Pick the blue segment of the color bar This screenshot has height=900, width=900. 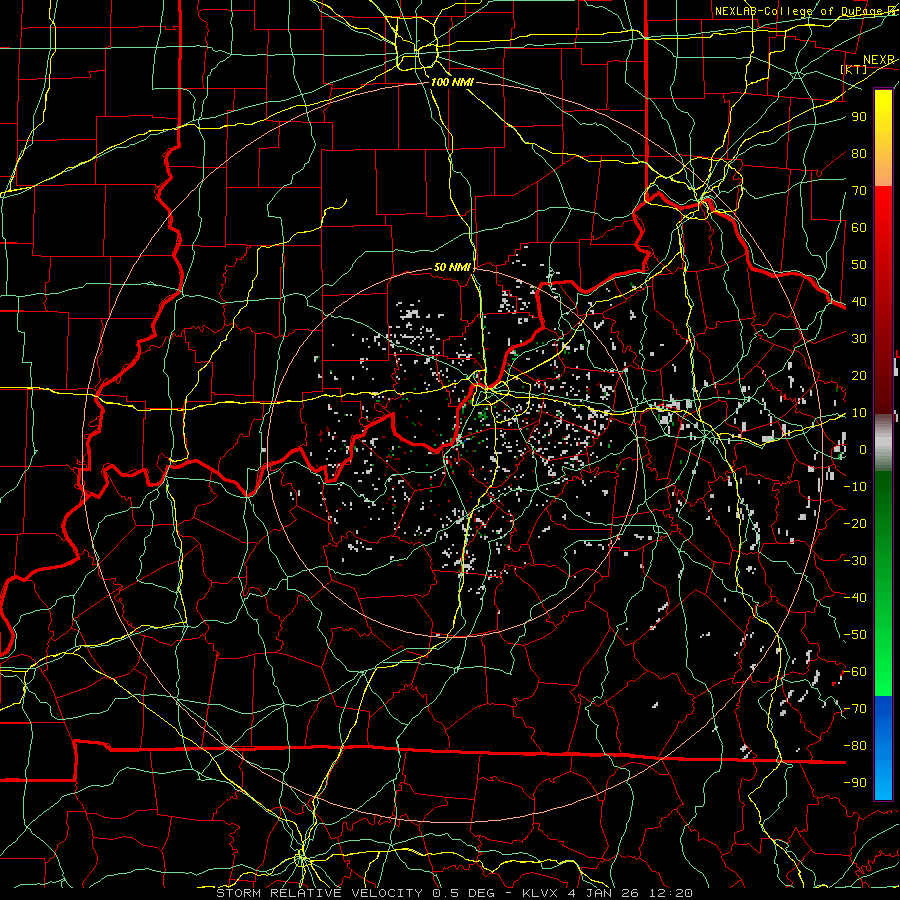coord(883,748)
